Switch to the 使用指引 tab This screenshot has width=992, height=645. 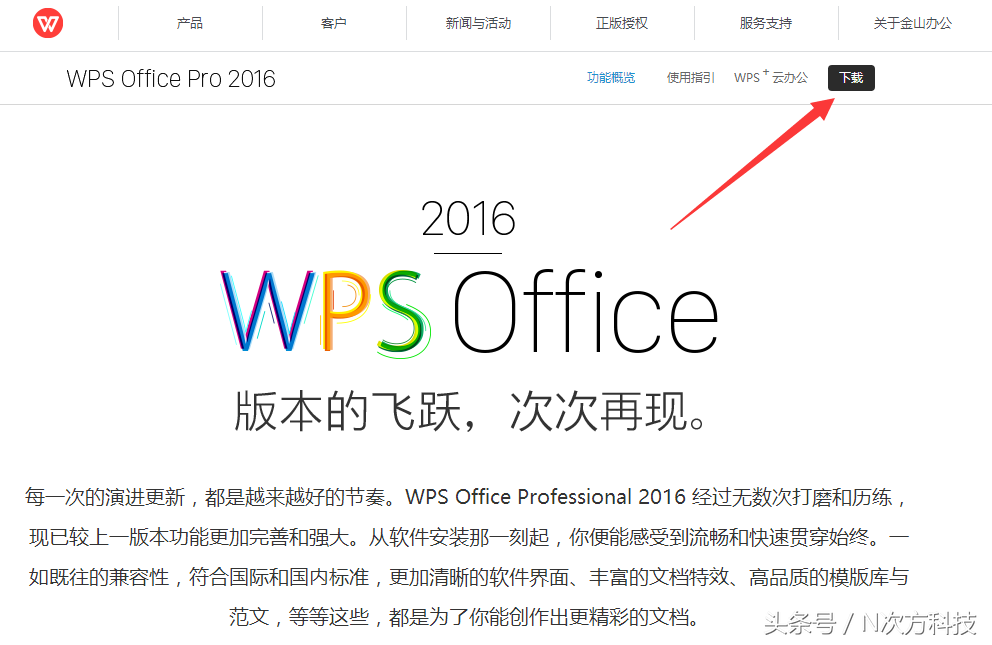690,78
